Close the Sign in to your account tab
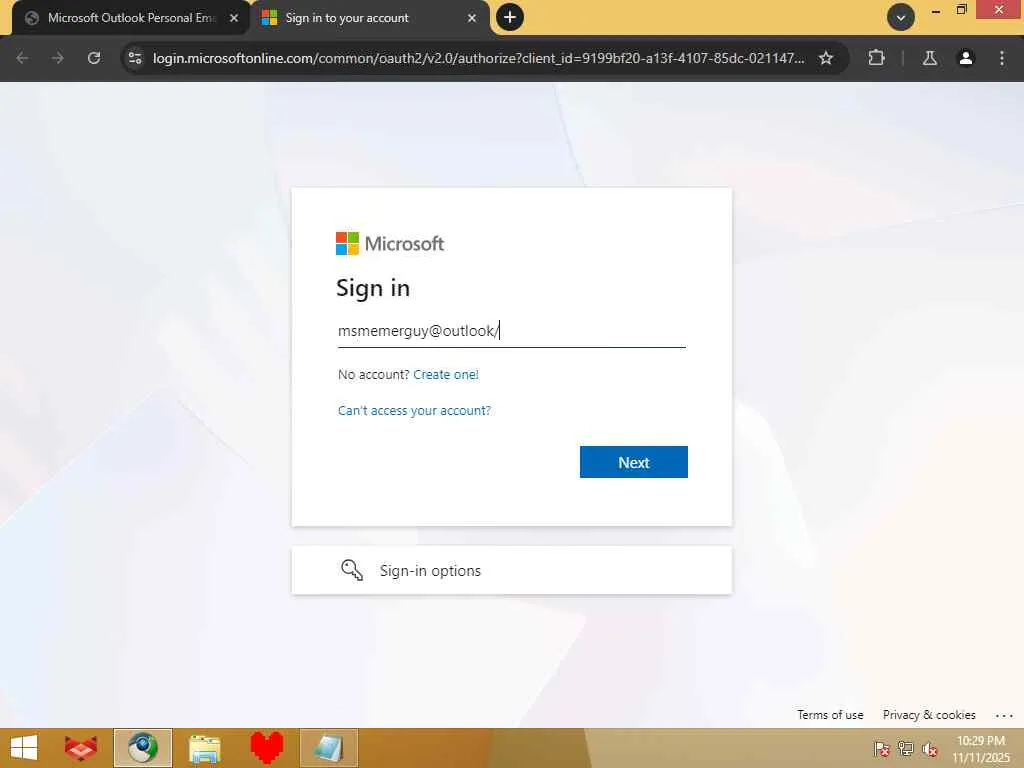1024x768 pixels. pos(472,18)
